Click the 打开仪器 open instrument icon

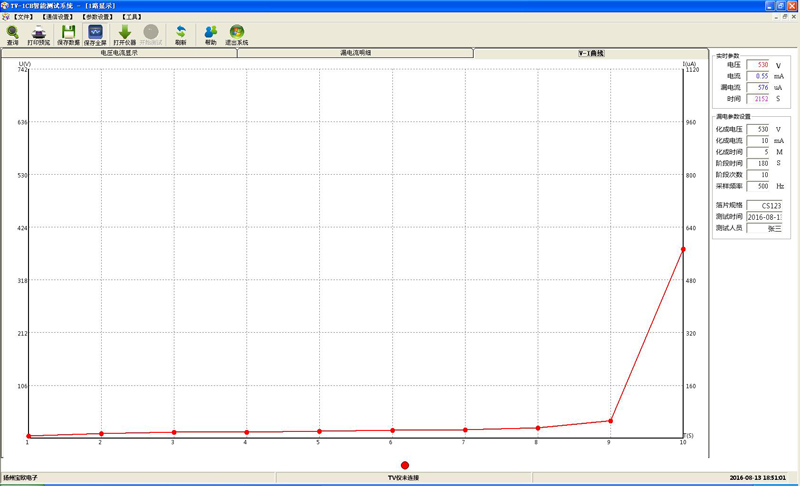(x=125, y=35)
